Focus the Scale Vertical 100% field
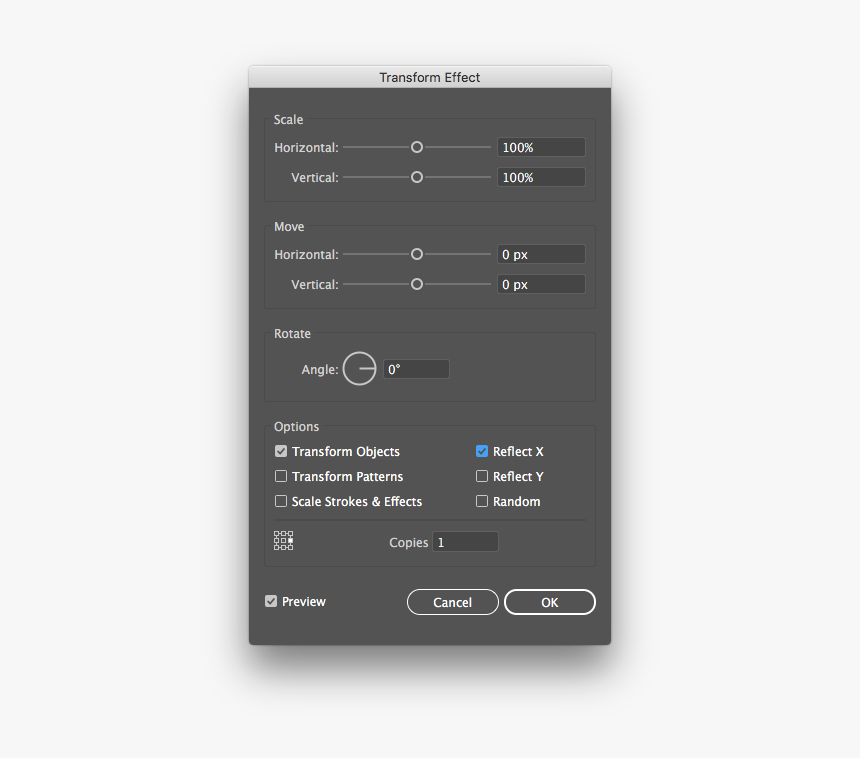 coord(541,177)
